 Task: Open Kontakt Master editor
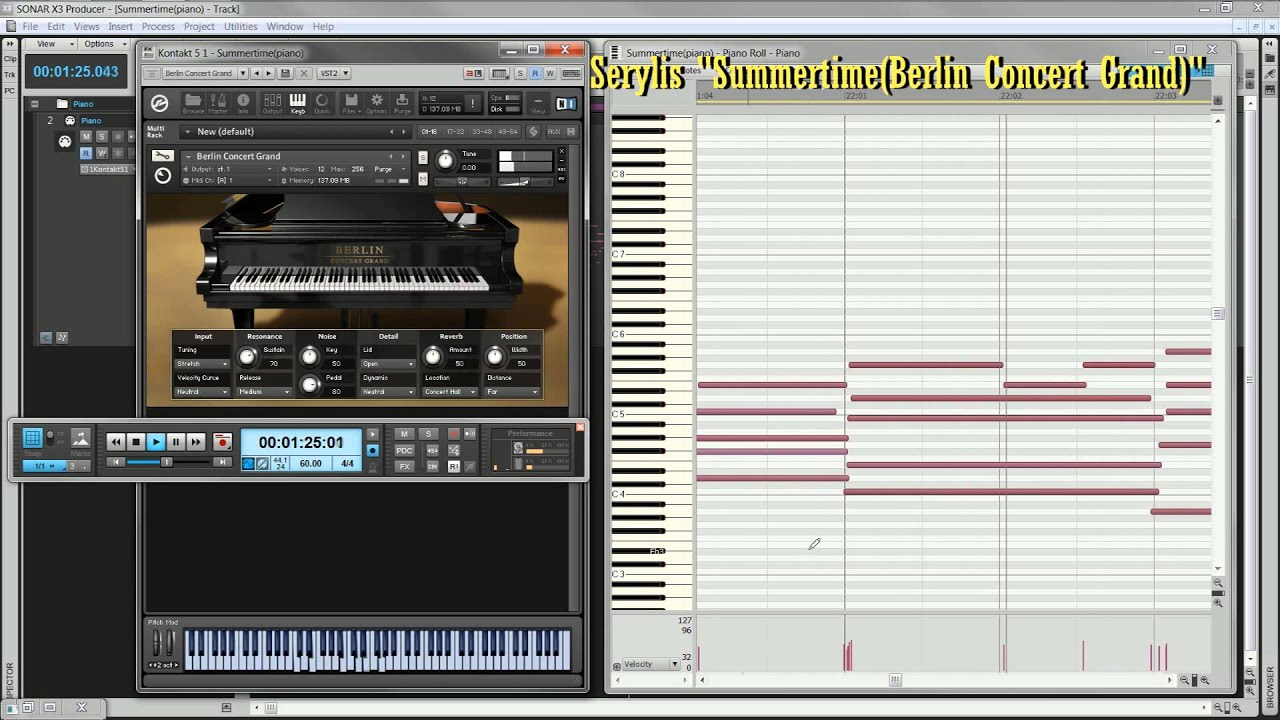[x=218, y=102]
